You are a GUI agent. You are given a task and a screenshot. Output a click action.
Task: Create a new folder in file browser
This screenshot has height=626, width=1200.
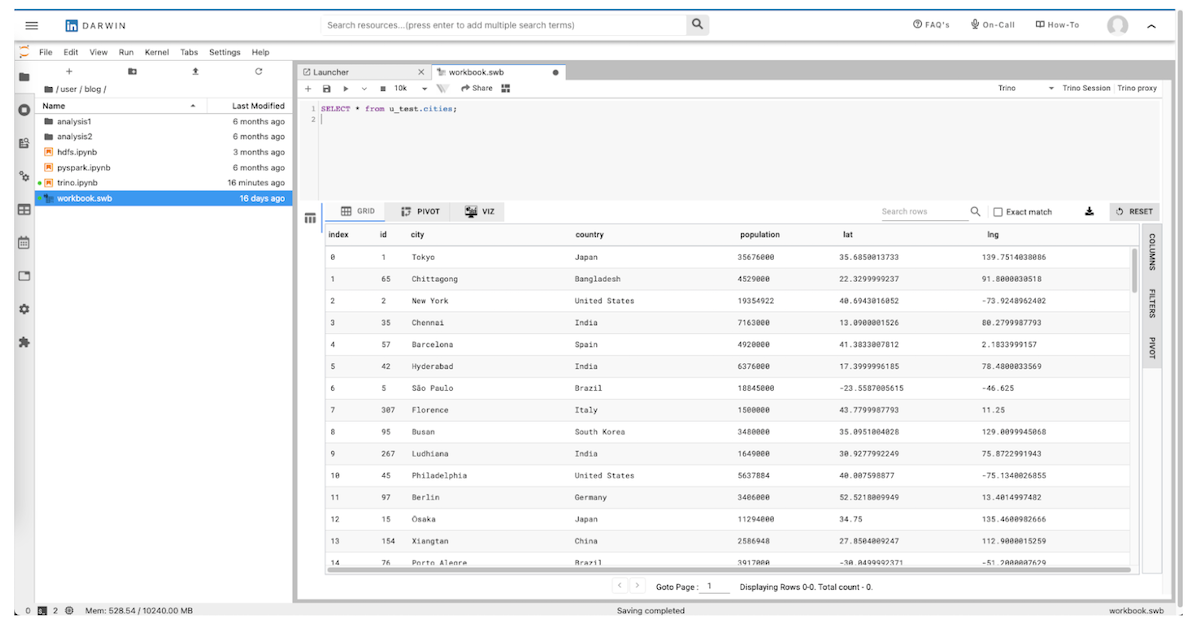point(132,71)
